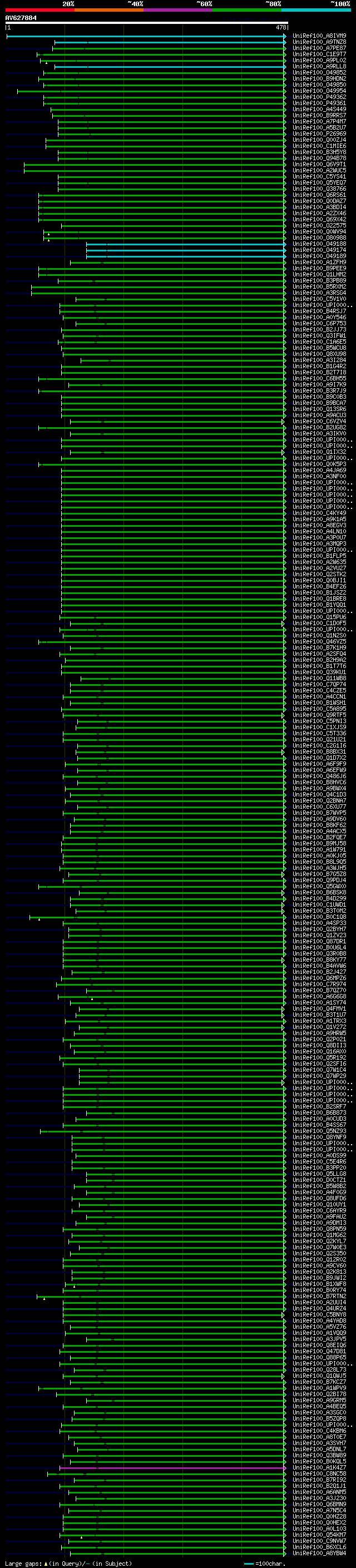Click the hit label UniRef100_A6F9F9

click(x=319, y=764)
